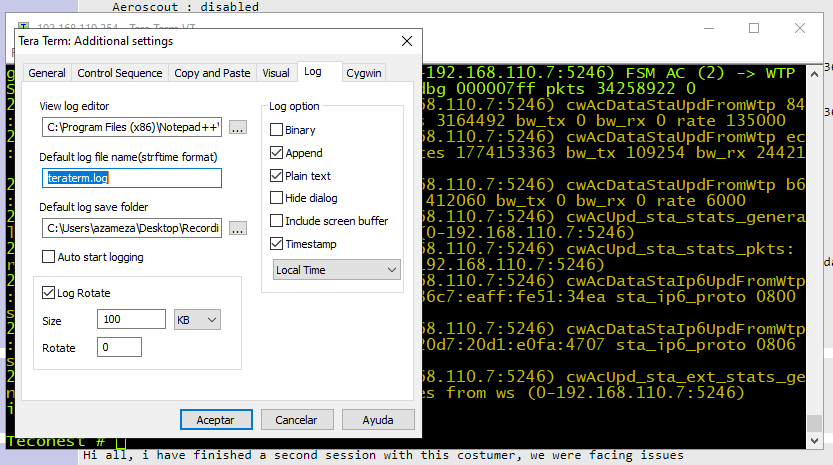Enable the Binary log option
Screen dimensions: 833x465
click(x=276, y=130)
